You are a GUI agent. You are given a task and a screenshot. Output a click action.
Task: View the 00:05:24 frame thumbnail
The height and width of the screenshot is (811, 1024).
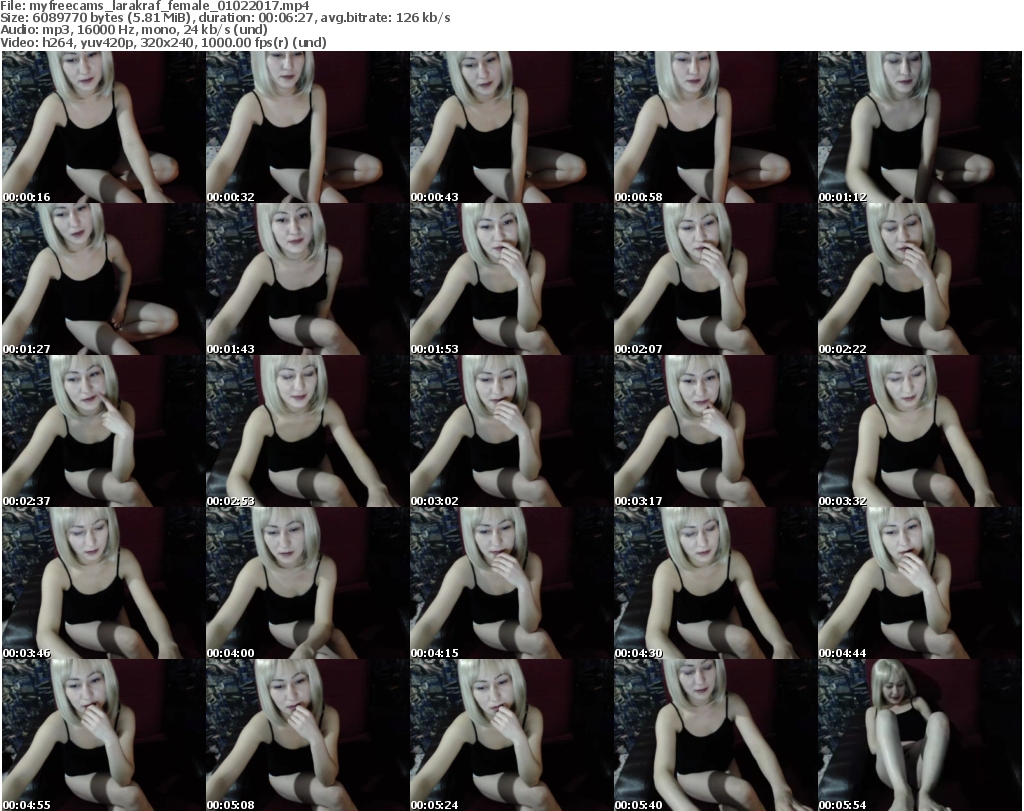[x=511, y=735]
